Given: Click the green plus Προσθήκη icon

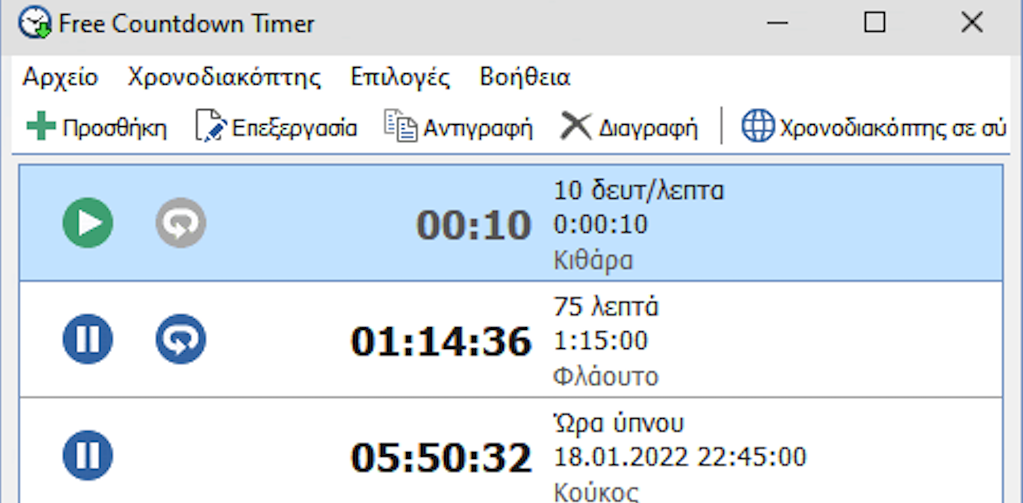Looking at the screenshot, I should (41, 128).
